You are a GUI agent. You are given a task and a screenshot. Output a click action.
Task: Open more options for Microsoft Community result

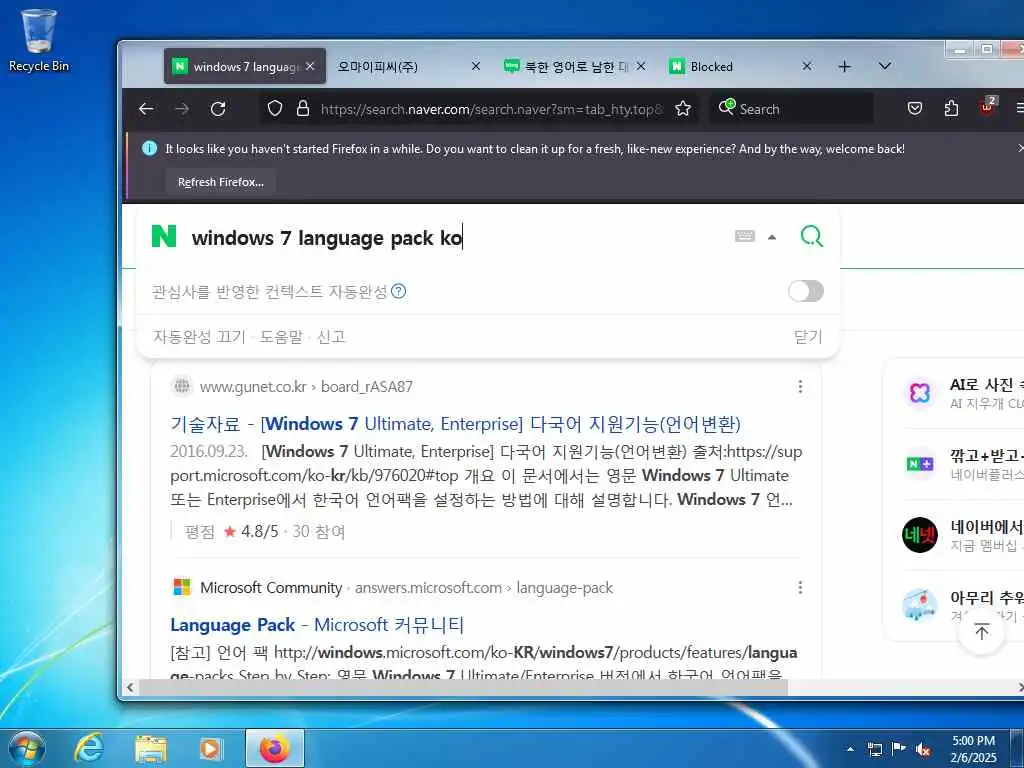[x=800, y=588]
